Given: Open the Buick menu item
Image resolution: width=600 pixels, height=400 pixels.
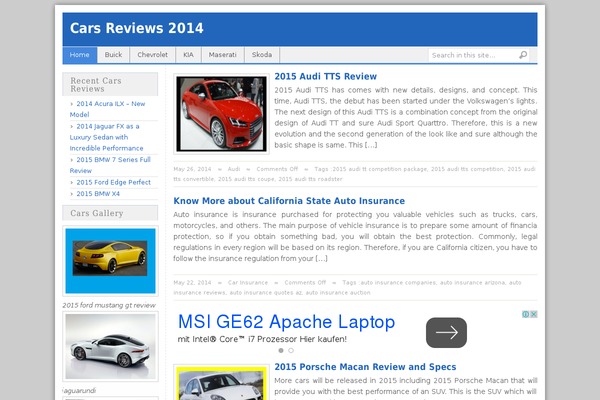Looking at the screenshot, I should click(113, 55).
